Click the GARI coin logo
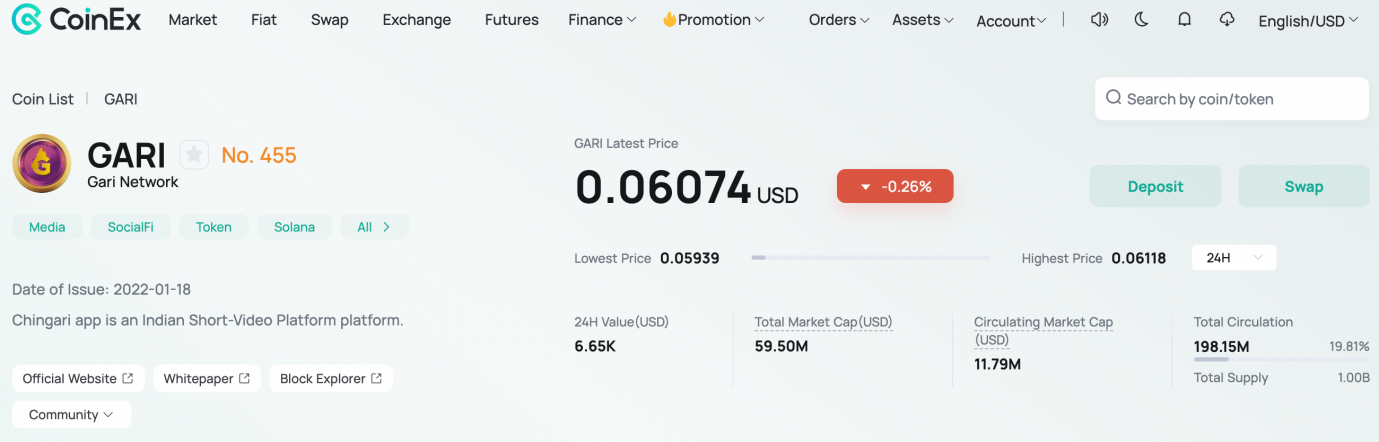1379x442 pixels. 41,163
